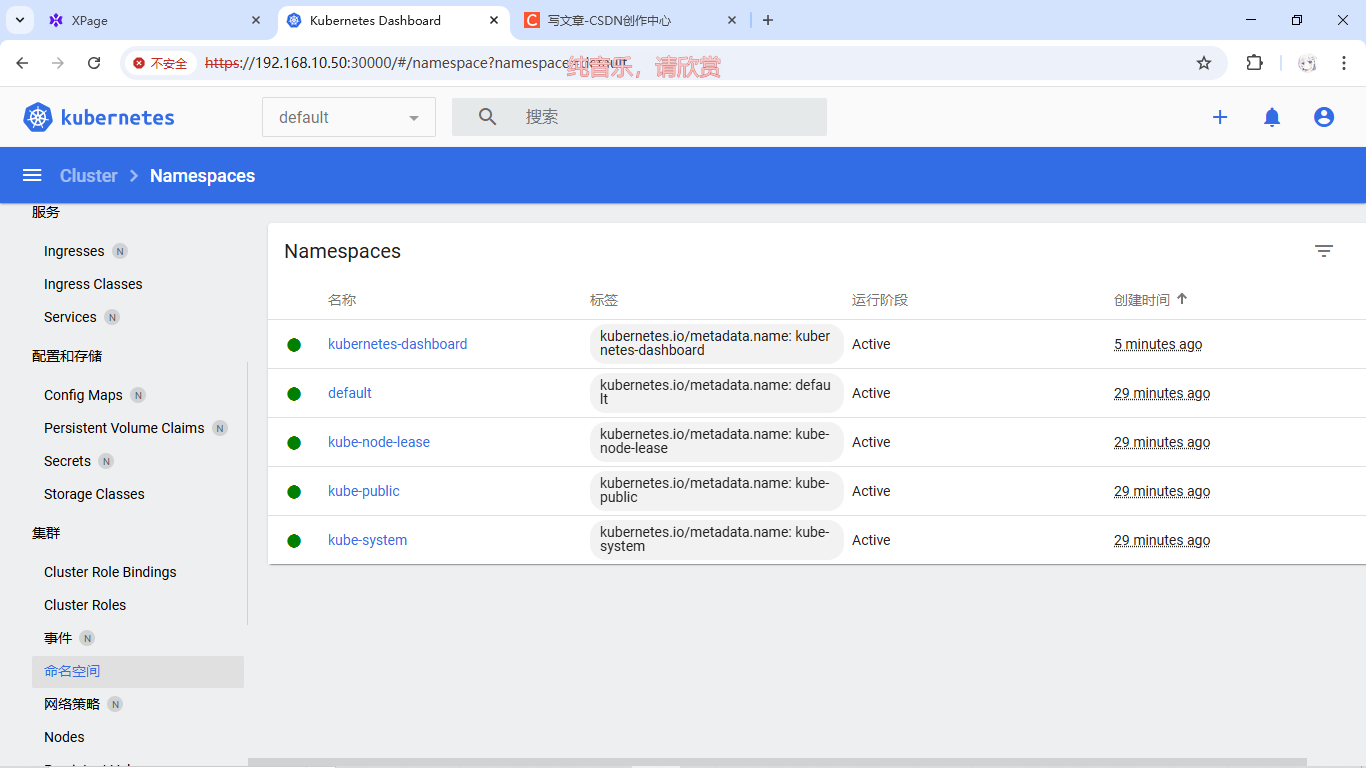Click '5 minutes ago' timestamp
The image size is (1366, 768).
pyautogui.click(x=1158, y=344)
